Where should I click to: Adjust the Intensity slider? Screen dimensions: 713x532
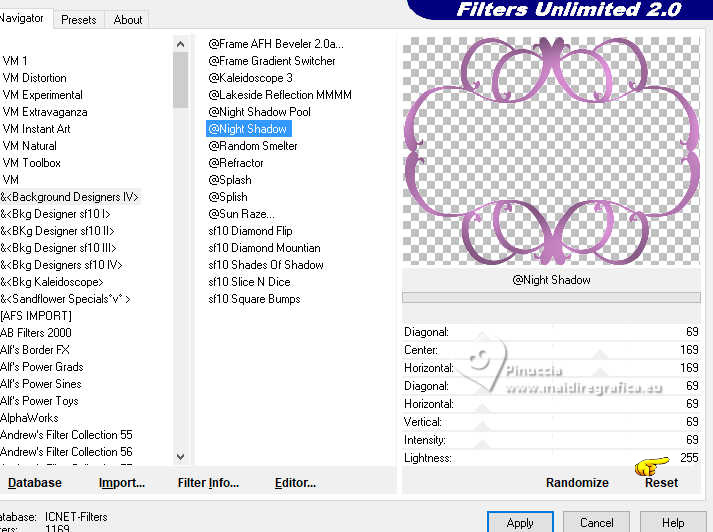tap(551, 440)
